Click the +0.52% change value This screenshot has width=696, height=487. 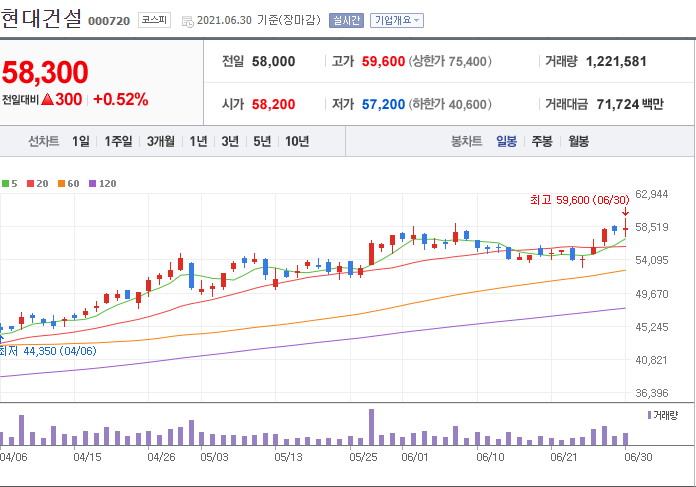[121, 99]
